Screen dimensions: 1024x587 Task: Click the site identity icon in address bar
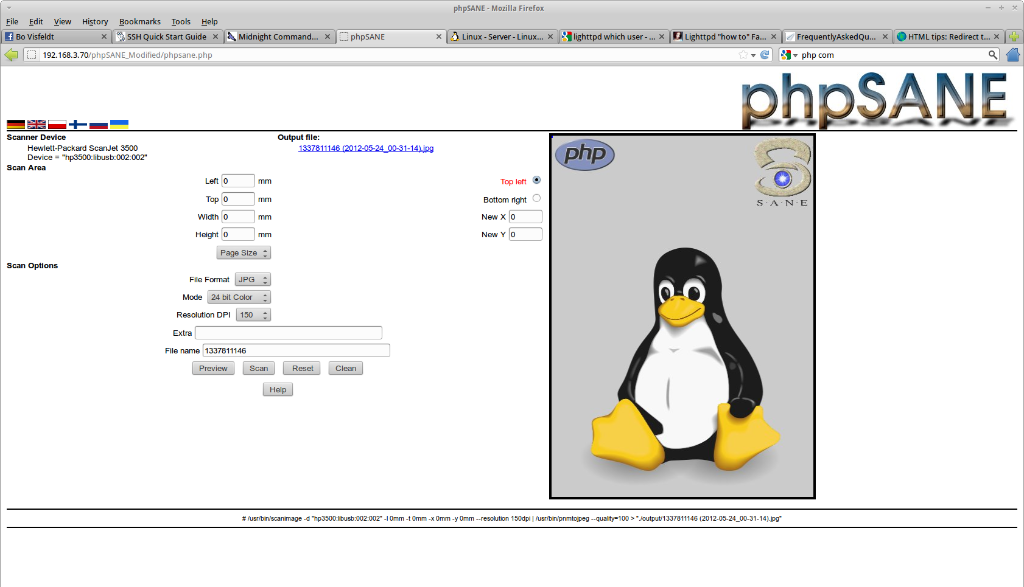[x=31, y=55]
